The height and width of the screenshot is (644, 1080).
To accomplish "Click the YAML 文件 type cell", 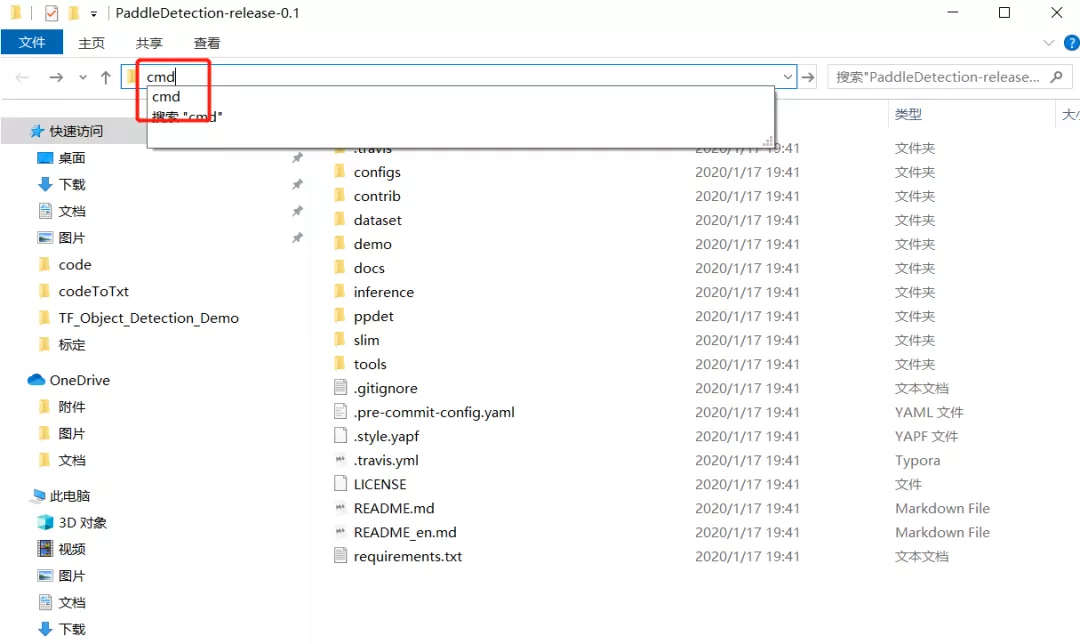I will pos(929,413).
